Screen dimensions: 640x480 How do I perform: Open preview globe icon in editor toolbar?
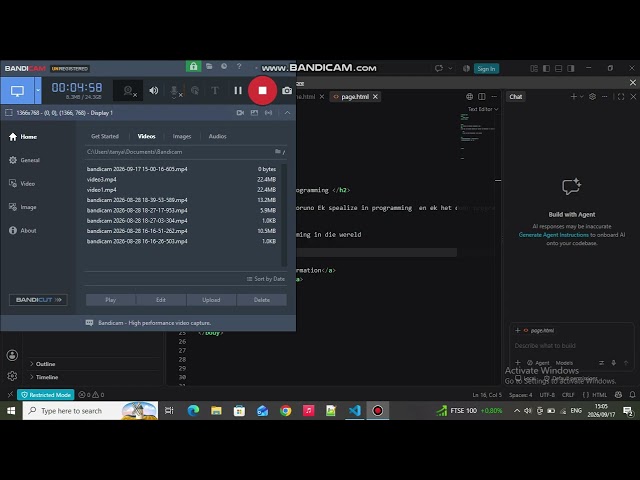point(469,97)
